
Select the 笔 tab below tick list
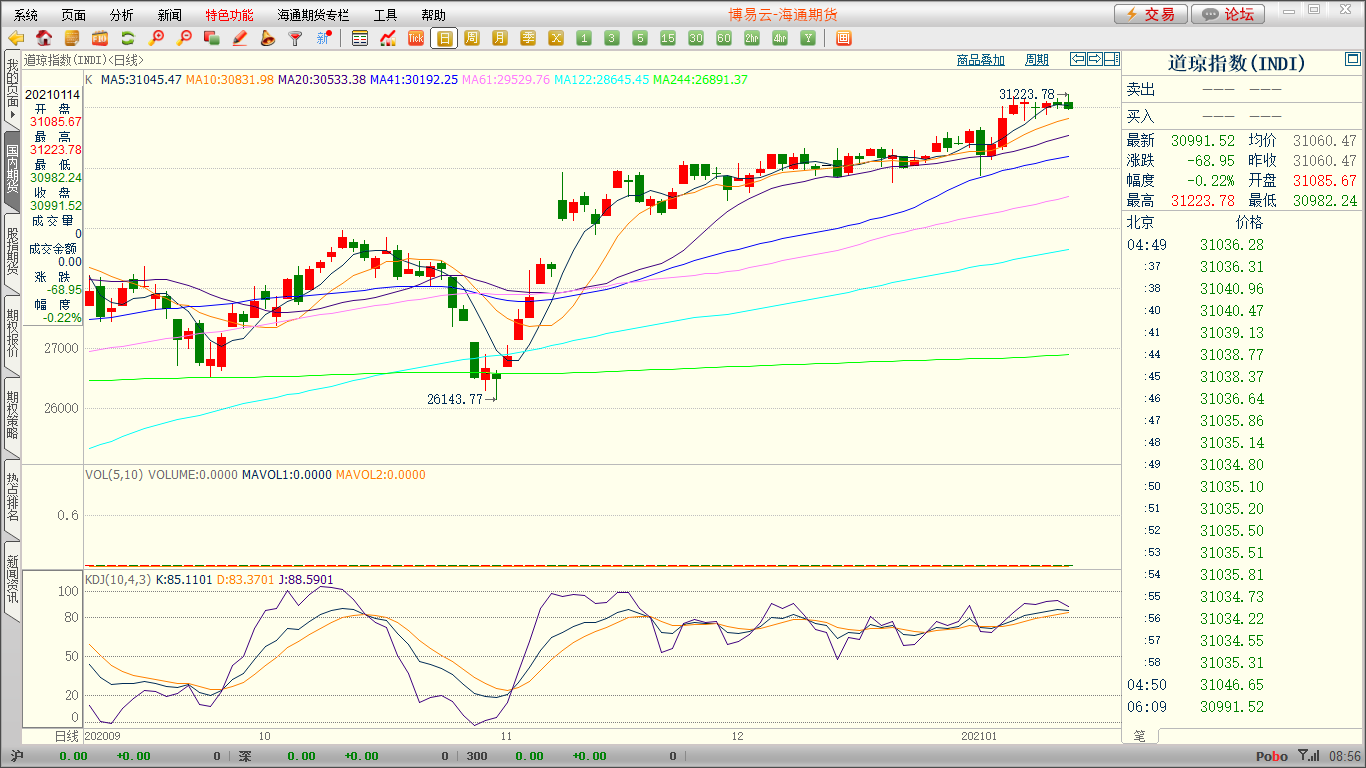pyautogui.click(x=1141, y=736)
